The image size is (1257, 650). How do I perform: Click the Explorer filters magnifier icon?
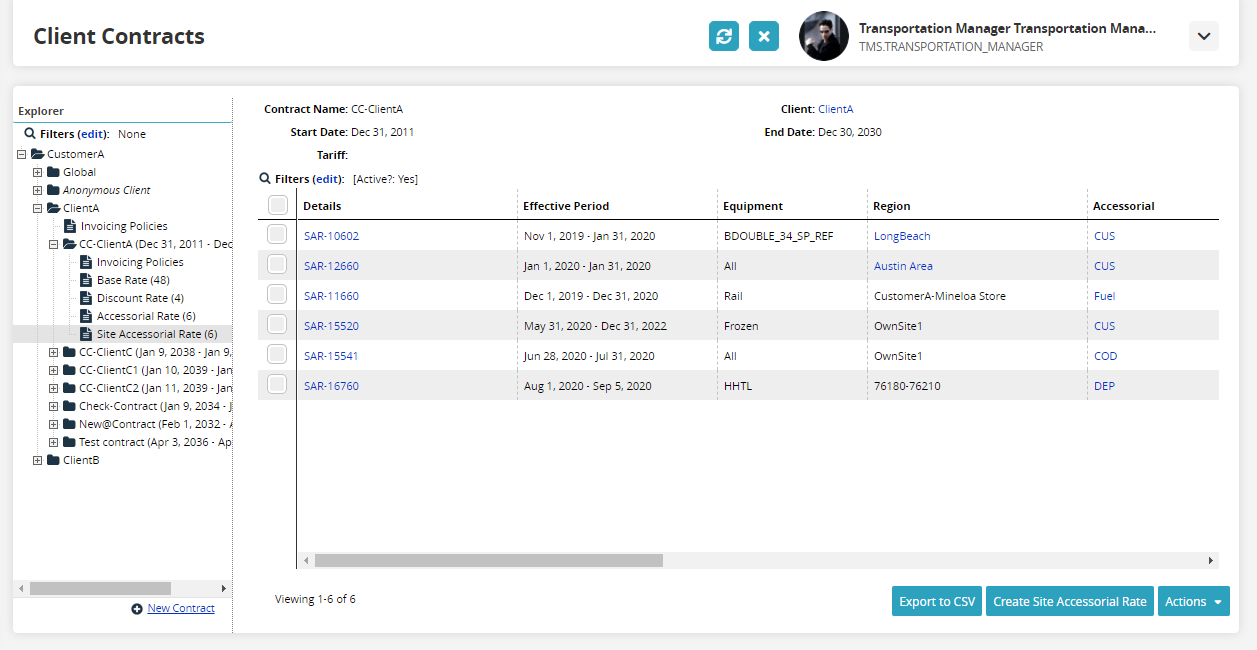click(30, 133)
